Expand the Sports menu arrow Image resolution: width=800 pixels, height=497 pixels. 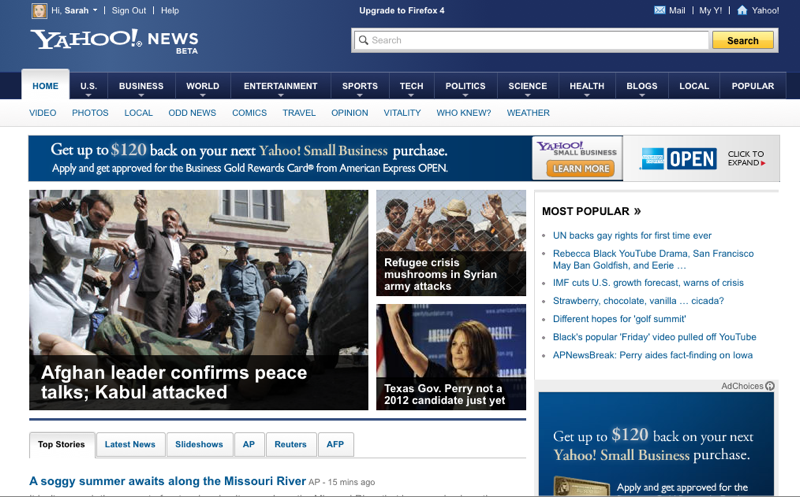pos(360,95)
